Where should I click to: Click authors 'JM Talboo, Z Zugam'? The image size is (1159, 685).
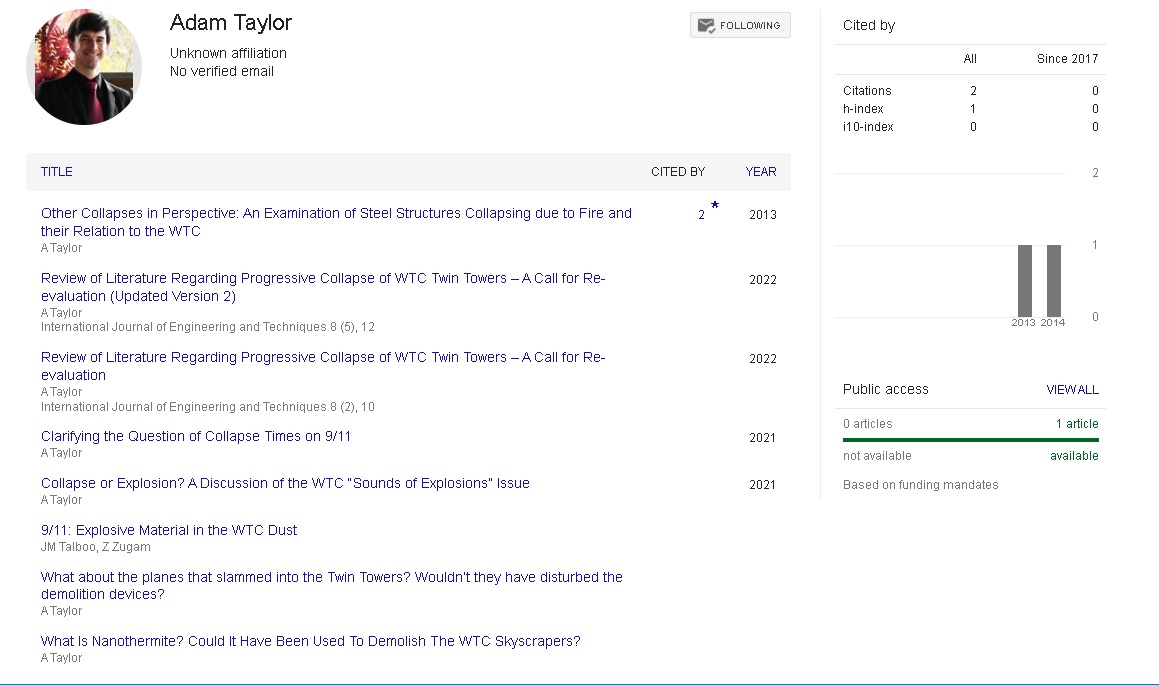(x=95, y=547)
